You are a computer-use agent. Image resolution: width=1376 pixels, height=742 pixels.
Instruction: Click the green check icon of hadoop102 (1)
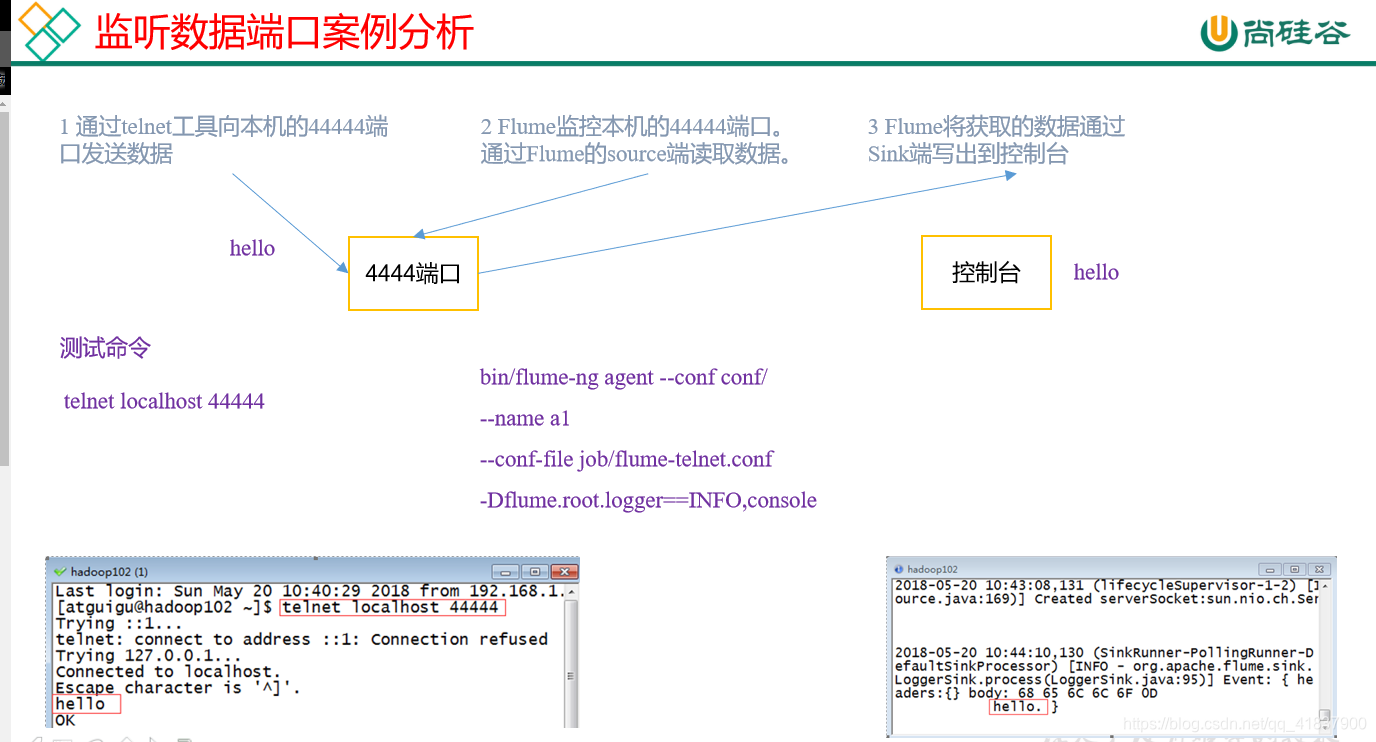coord(60,572)
